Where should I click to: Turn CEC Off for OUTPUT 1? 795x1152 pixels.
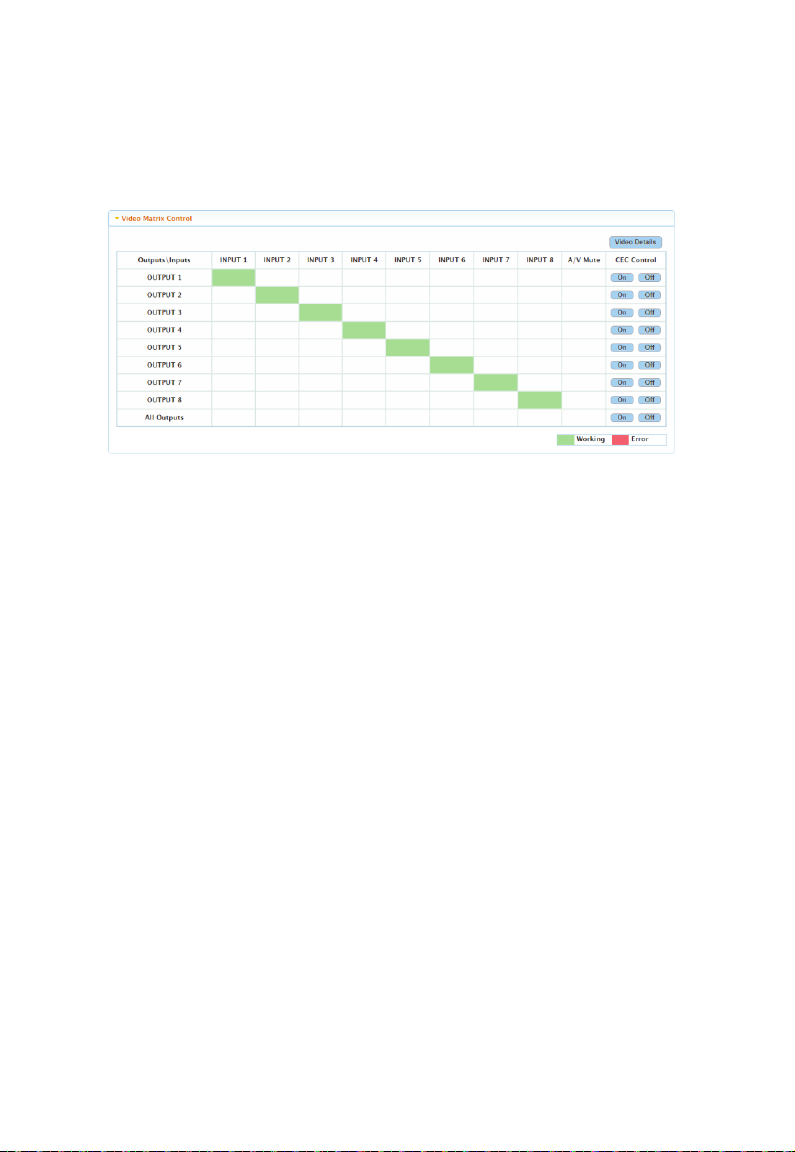(650, 278)
